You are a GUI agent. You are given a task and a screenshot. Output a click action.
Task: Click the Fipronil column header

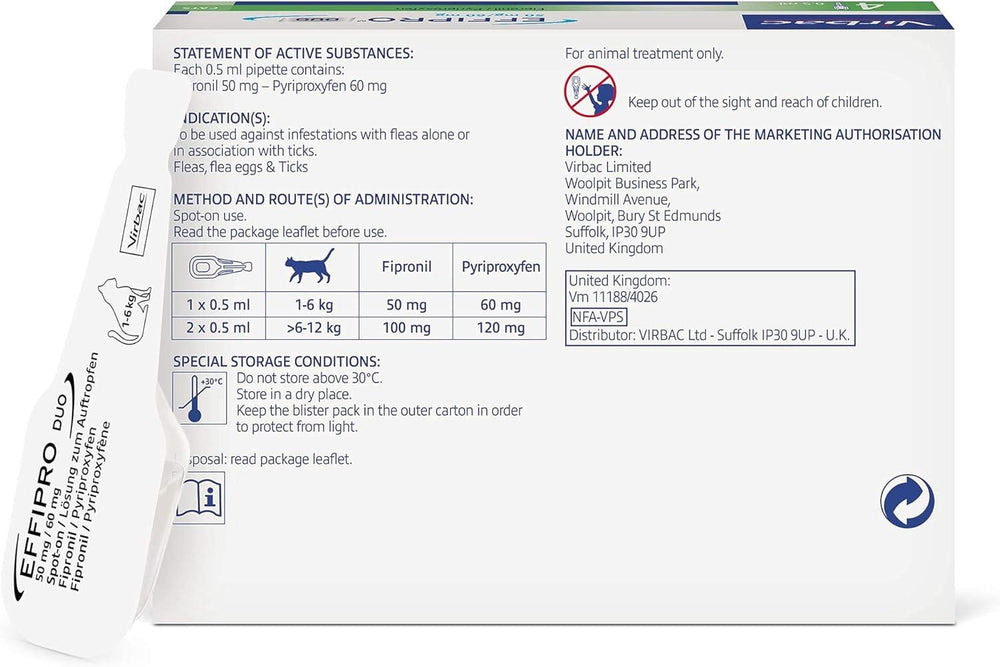tap(406, 268)
